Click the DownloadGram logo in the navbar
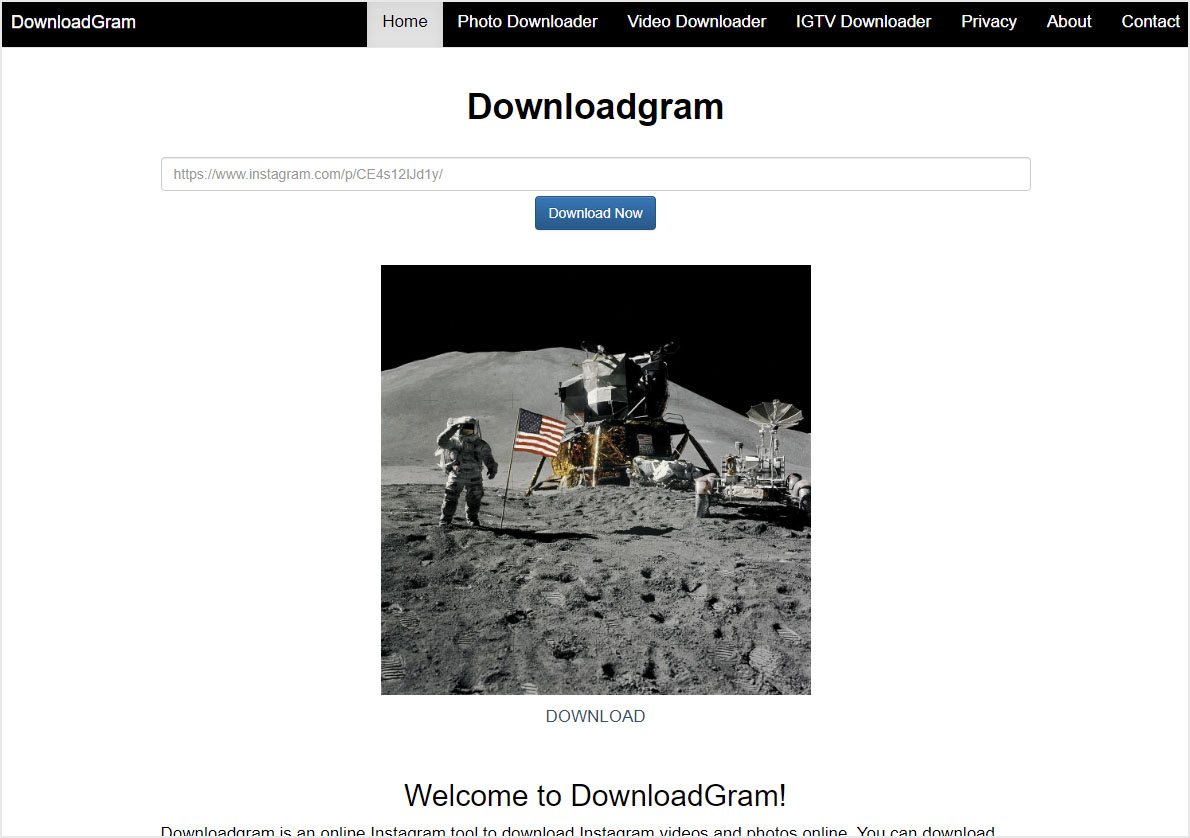 click(x=72, y=21)
